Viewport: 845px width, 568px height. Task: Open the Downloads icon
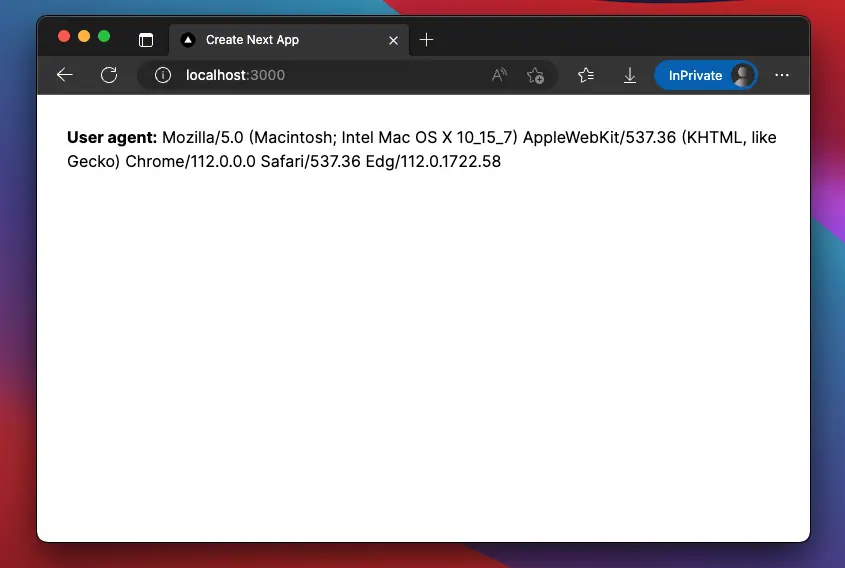[x=629, y=75]
